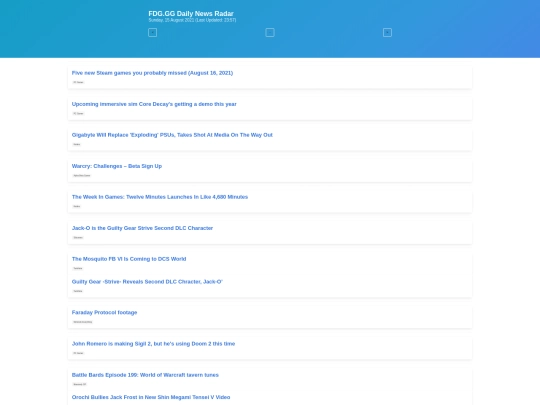This screenshot has width=540, height=405.
Task: Click the 'Sunday, 15 August 2021' date line
Action: point(192,20)
